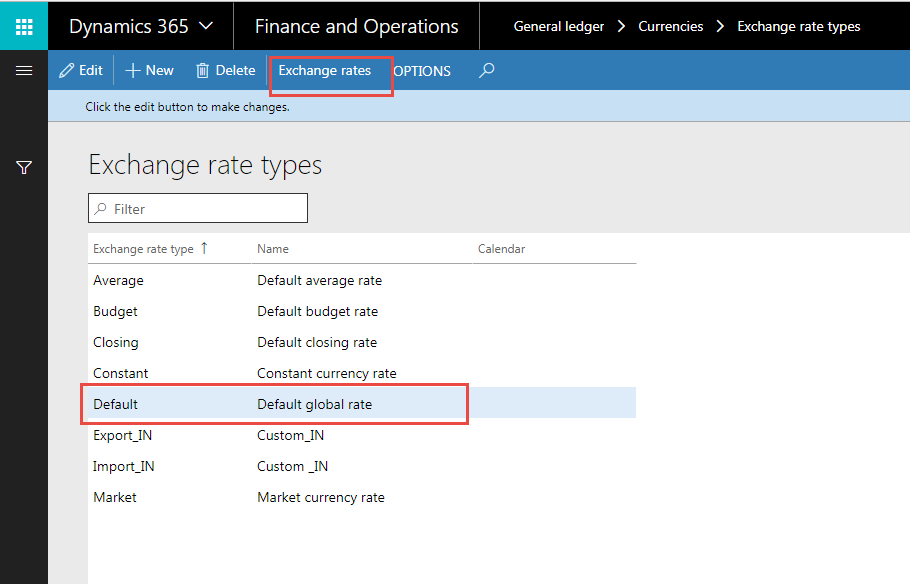Click the Edit pencil button
Viewport: 910px width, 584px height.
pos(81,71)
